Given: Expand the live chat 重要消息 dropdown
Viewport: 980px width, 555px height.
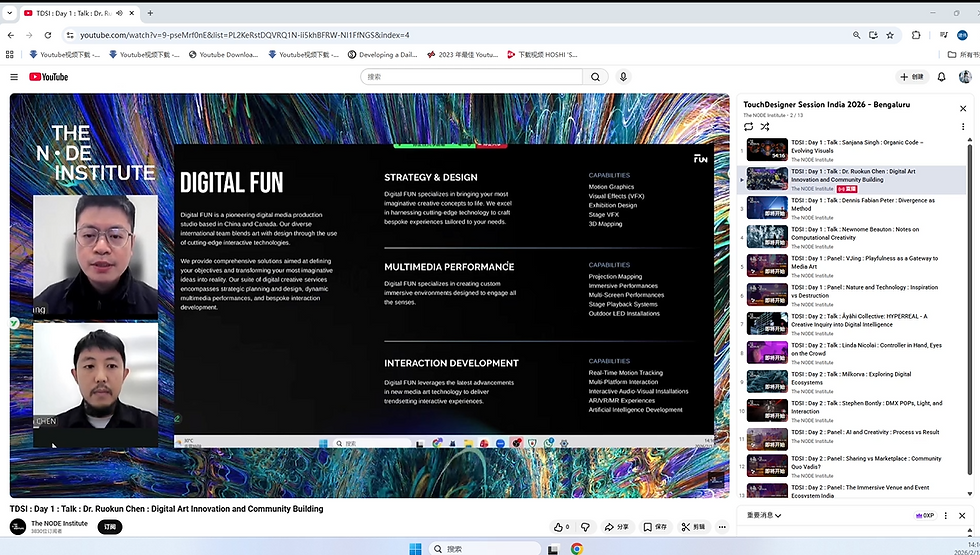Looking at the screenshot, I should (x=764, y=516).
